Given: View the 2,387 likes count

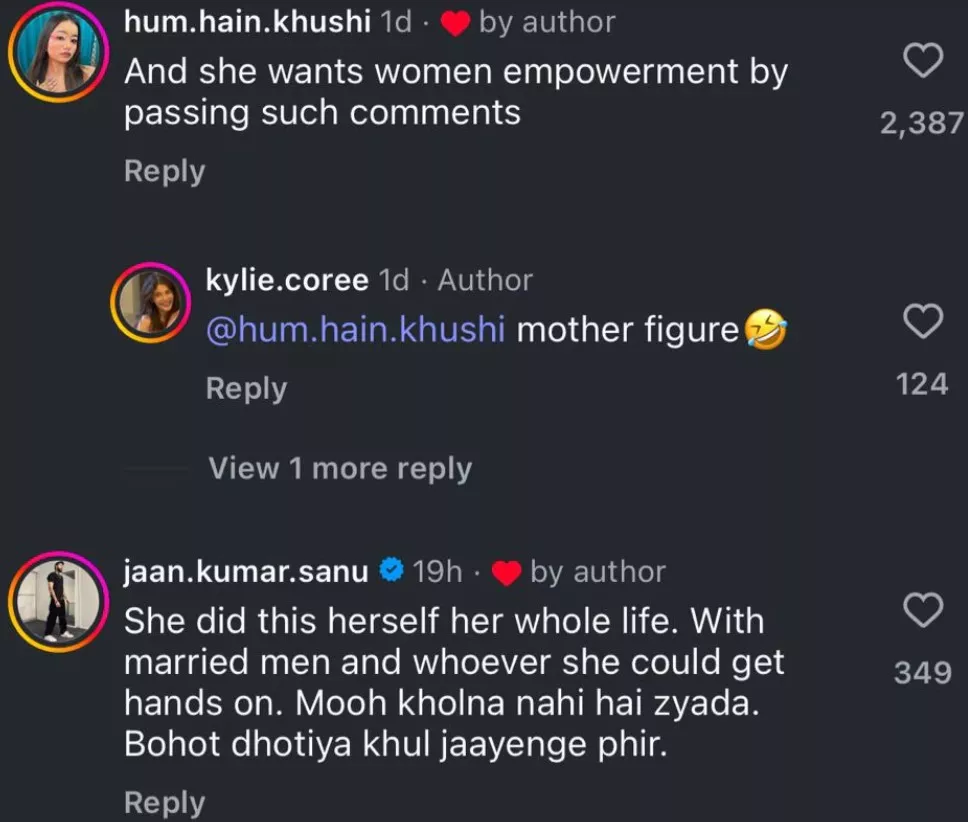Looking at the screenshot, I should pyautogui.click(x=921, y=124).
